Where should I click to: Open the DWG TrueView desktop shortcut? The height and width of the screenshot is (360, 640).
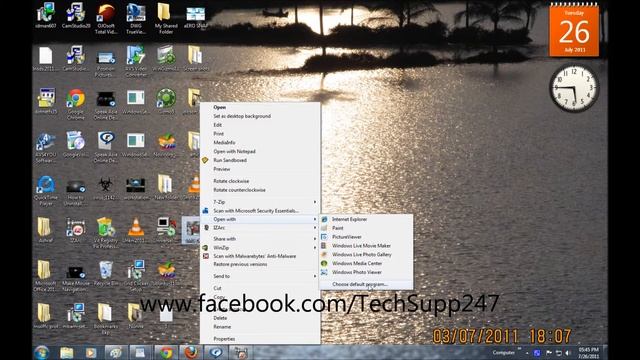(x=136, y=18)
